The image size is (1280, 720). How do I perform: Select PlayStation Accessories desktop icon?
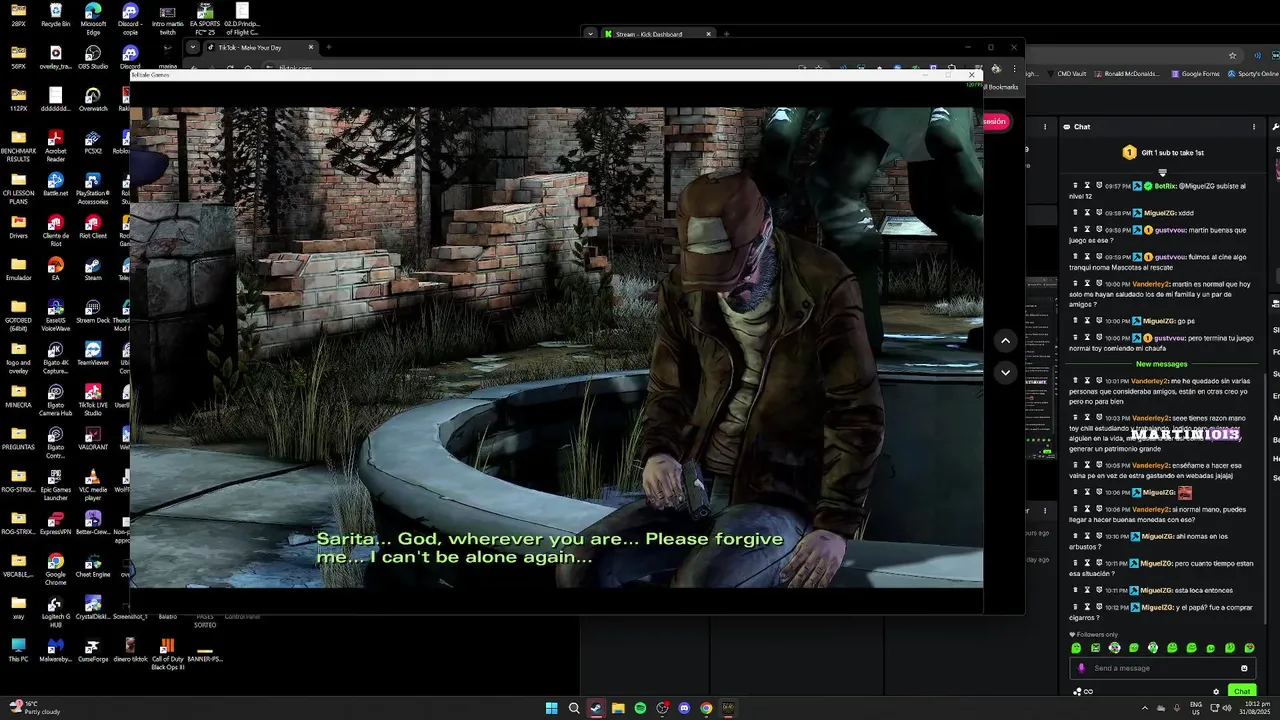pos(93,188)
